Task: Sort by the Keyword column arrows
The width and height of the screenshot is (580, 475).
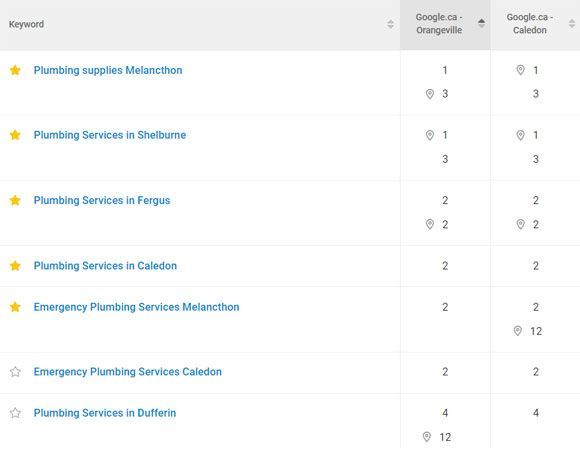Action: [x=390, y=24]
